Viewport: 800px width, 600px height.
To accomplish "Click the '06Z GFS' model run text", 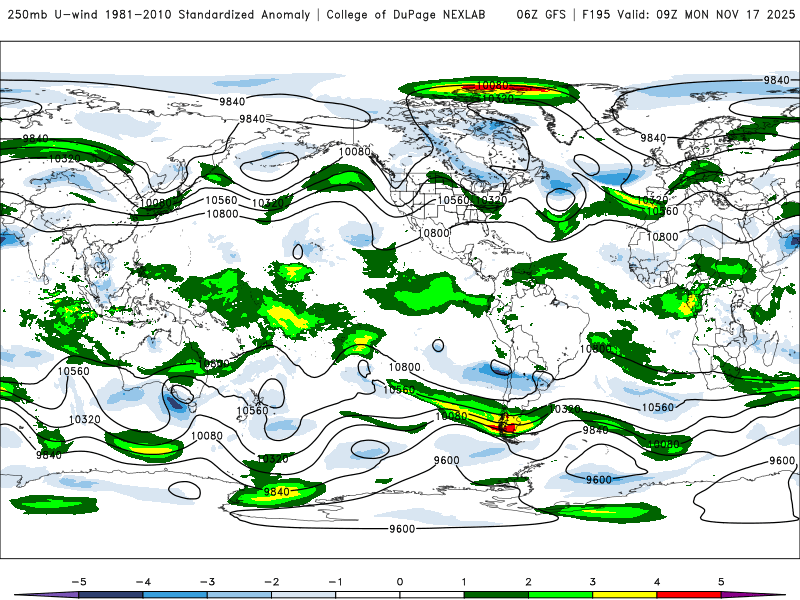I will point(541,15).
